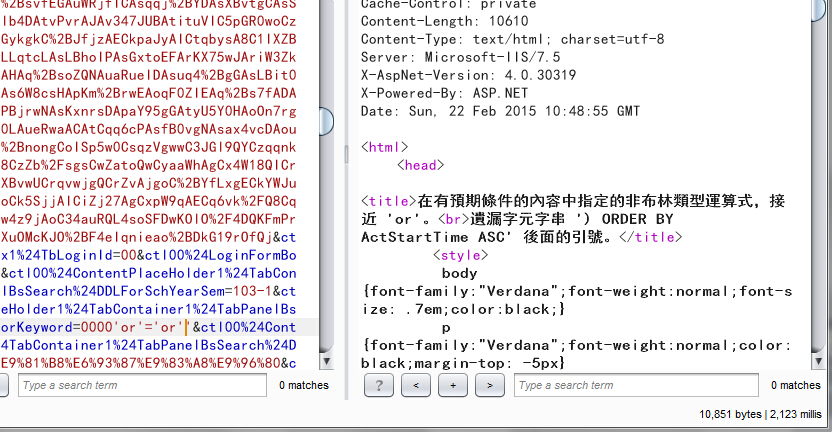Click the request matches count label

click(304, 385)
